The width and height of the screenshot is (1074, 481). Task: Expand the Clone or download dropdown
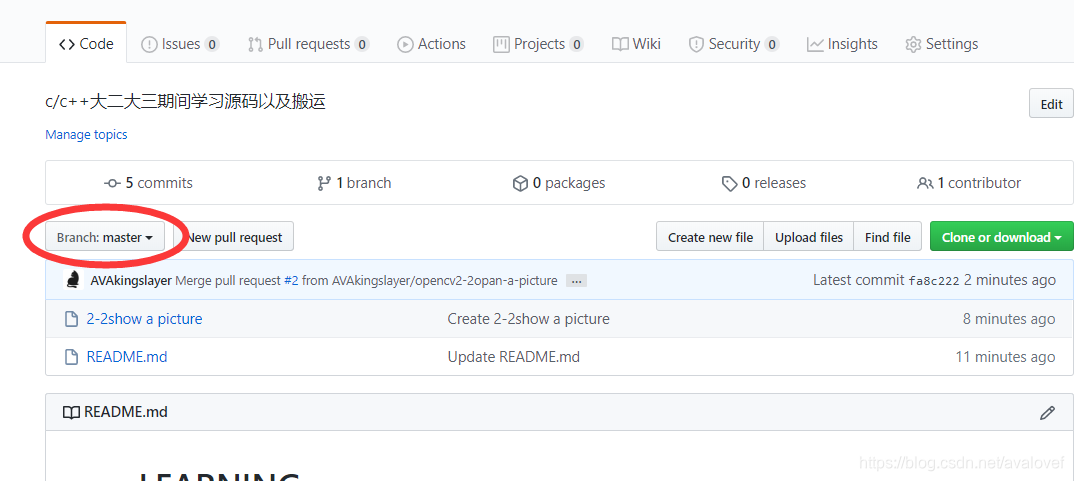[x=1001, y=237]
